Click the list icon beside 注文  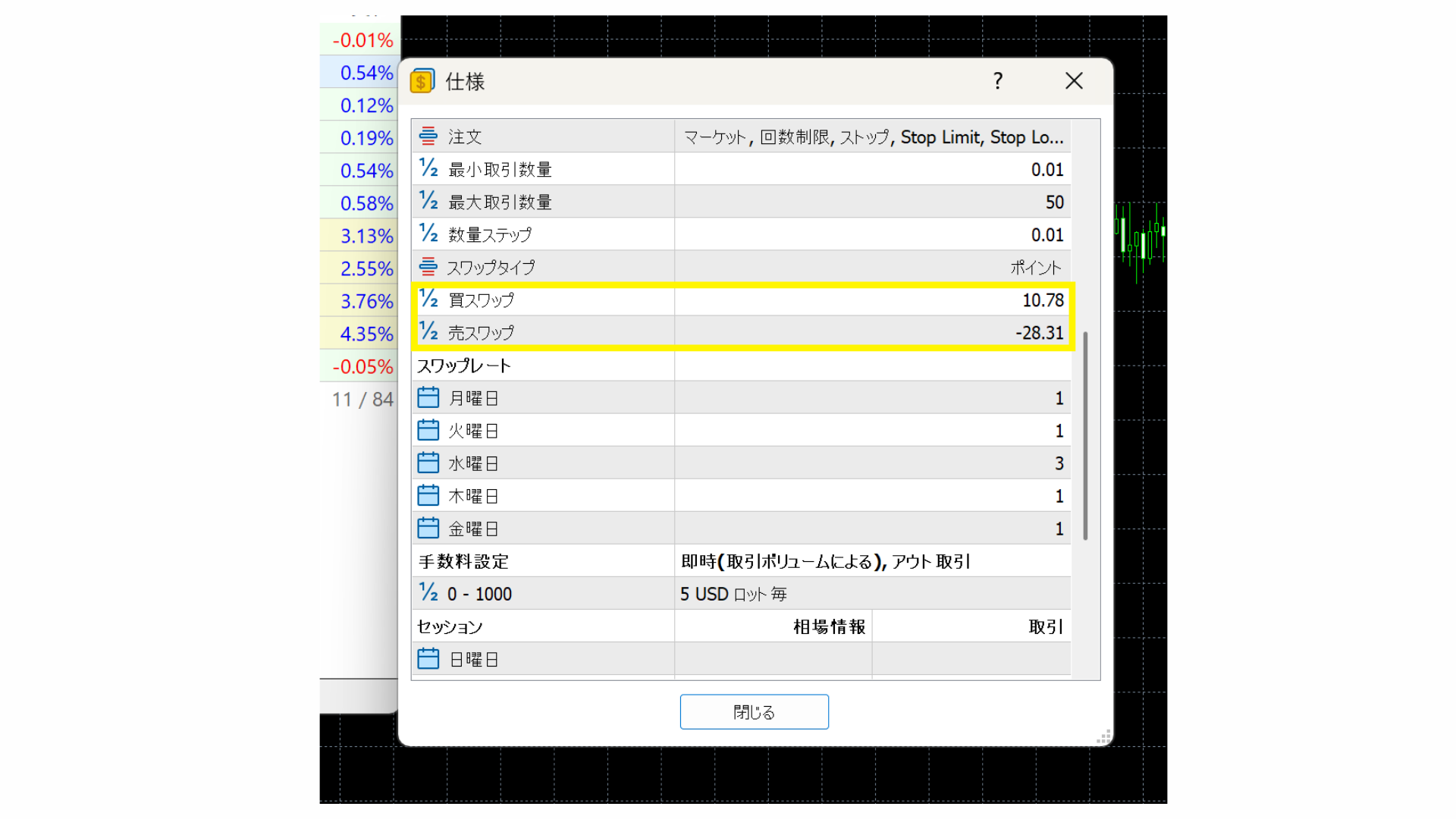(428, 136)
